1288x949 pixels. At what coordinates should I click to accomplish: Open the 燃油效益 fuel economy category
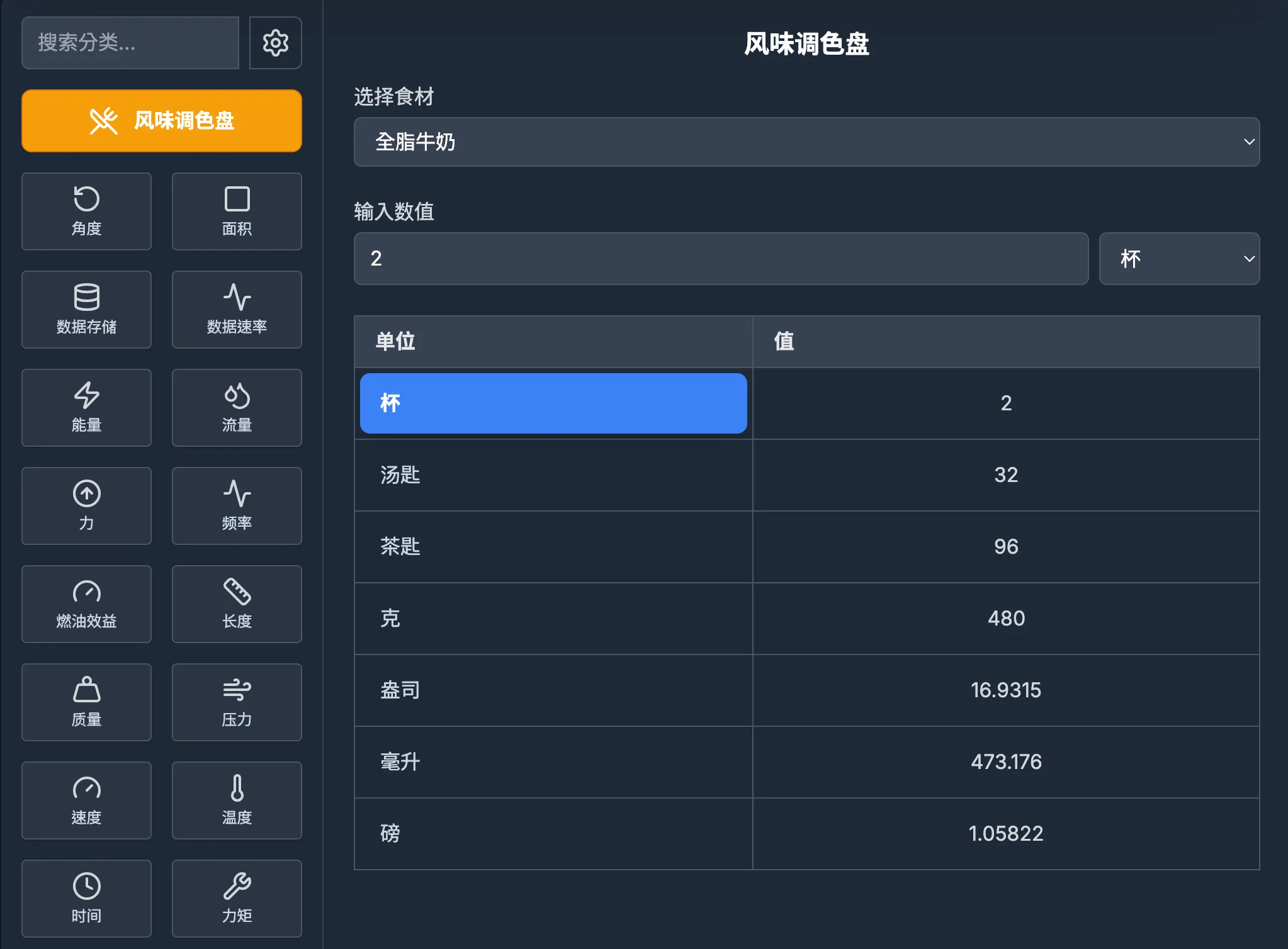click(86, 604)
